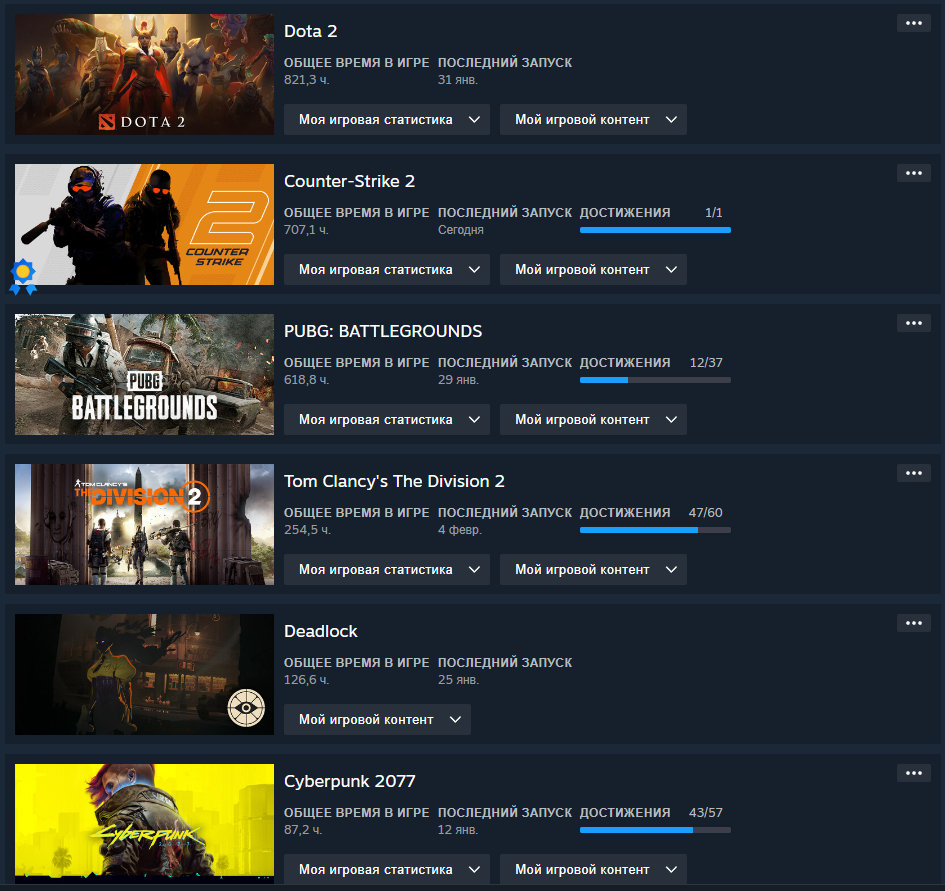Open the ellipsis menu for Cyberpunk 2077
This screenshot has height=891, width=945.
tap(914, 773)
